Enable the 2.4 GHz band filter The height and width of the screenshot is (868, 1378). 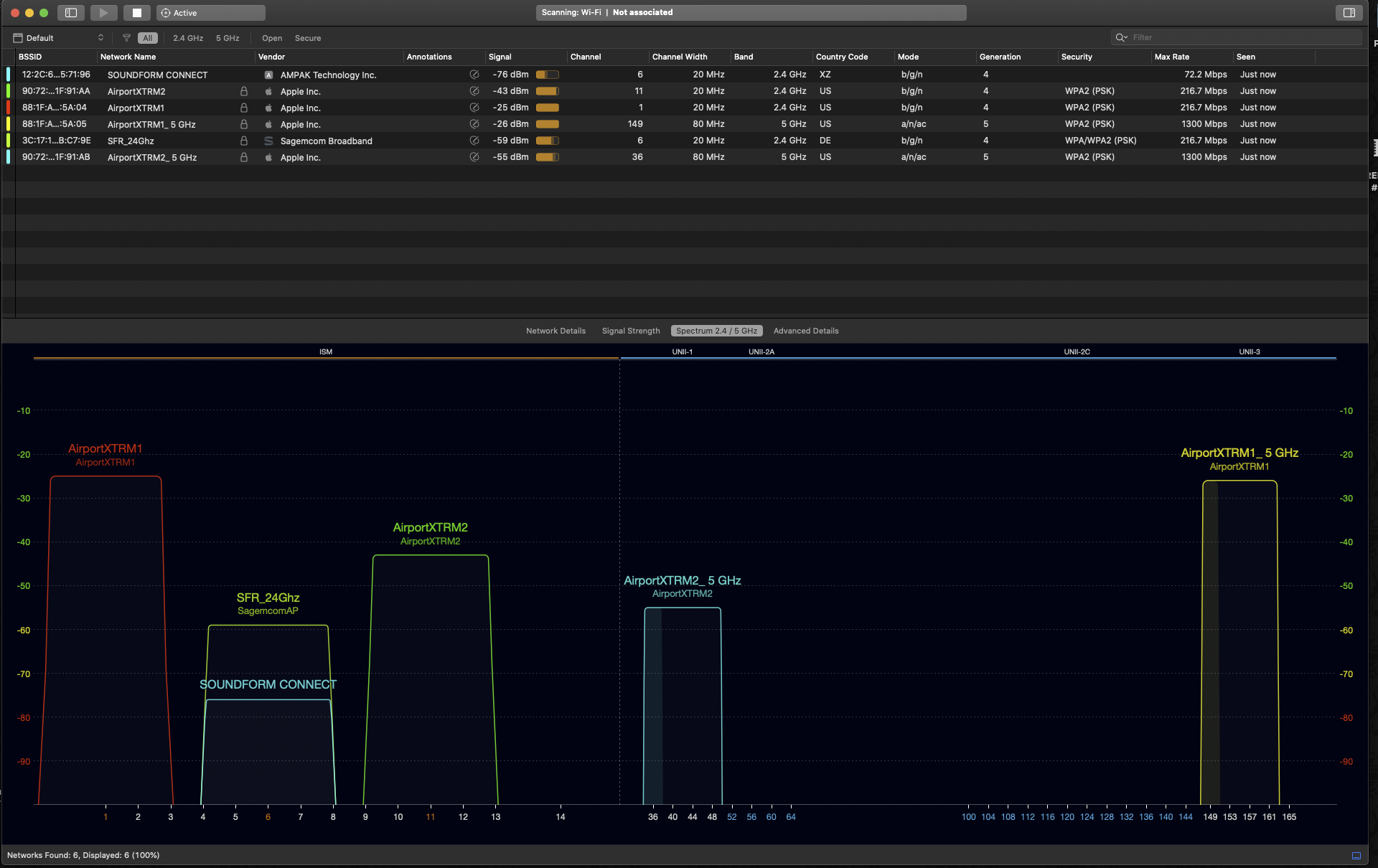point(188,38)
